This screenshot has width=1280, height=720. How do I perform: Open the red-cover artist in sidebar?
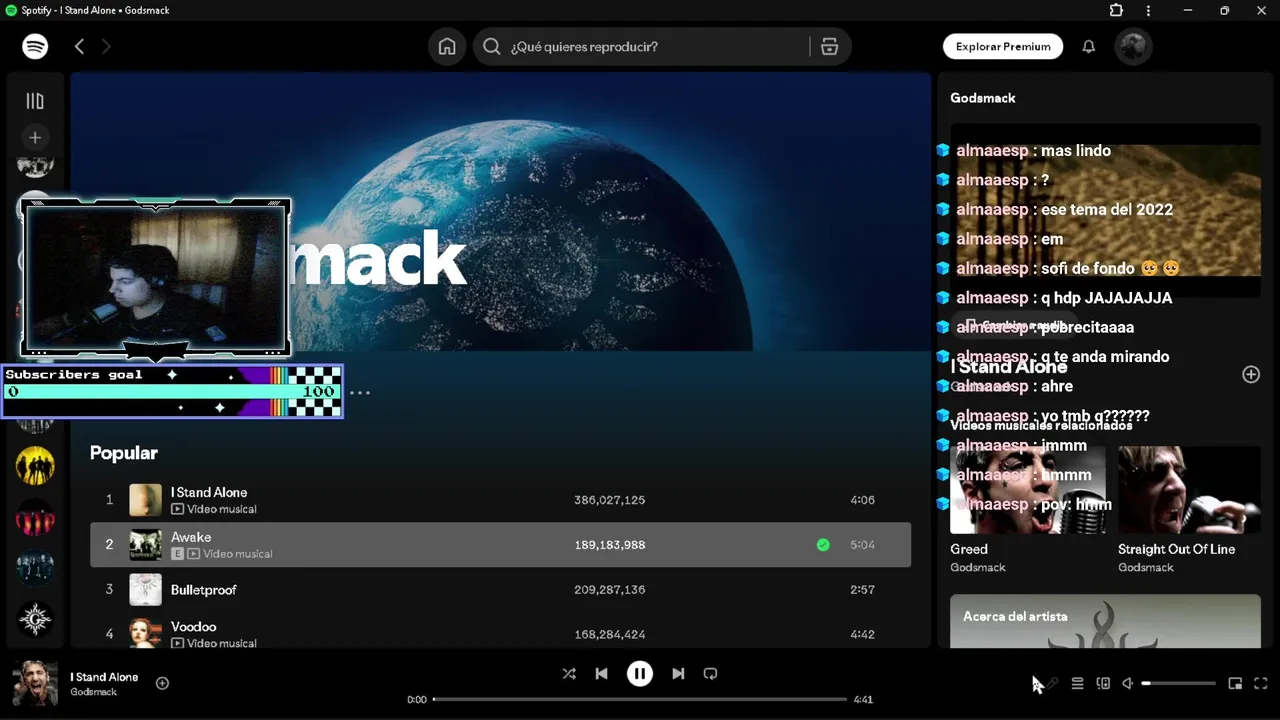coord(35,517)
